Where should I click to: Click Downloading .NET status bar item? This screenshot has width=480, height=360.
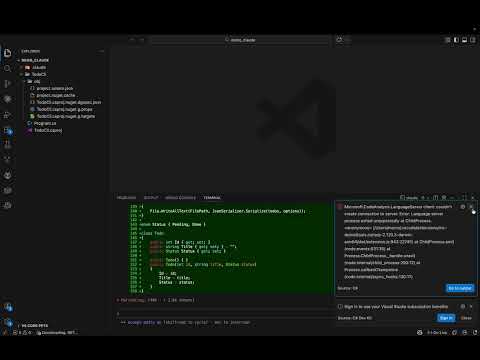tap(57, 333)
